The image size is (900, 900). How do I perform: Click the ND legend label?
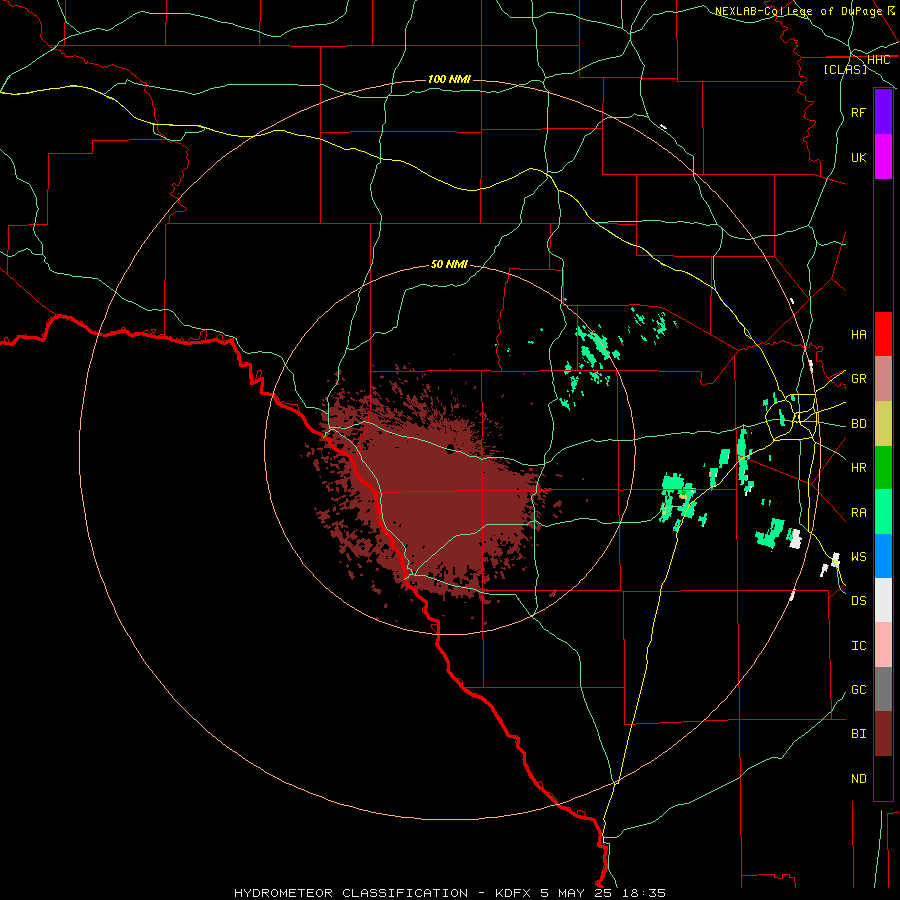858,778
